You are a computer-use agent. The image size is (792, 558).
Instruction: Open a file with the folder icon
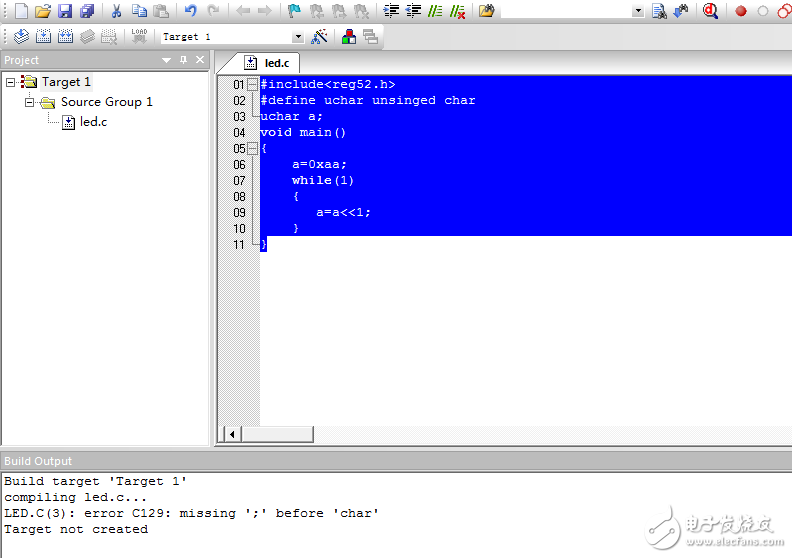point(43,11)
